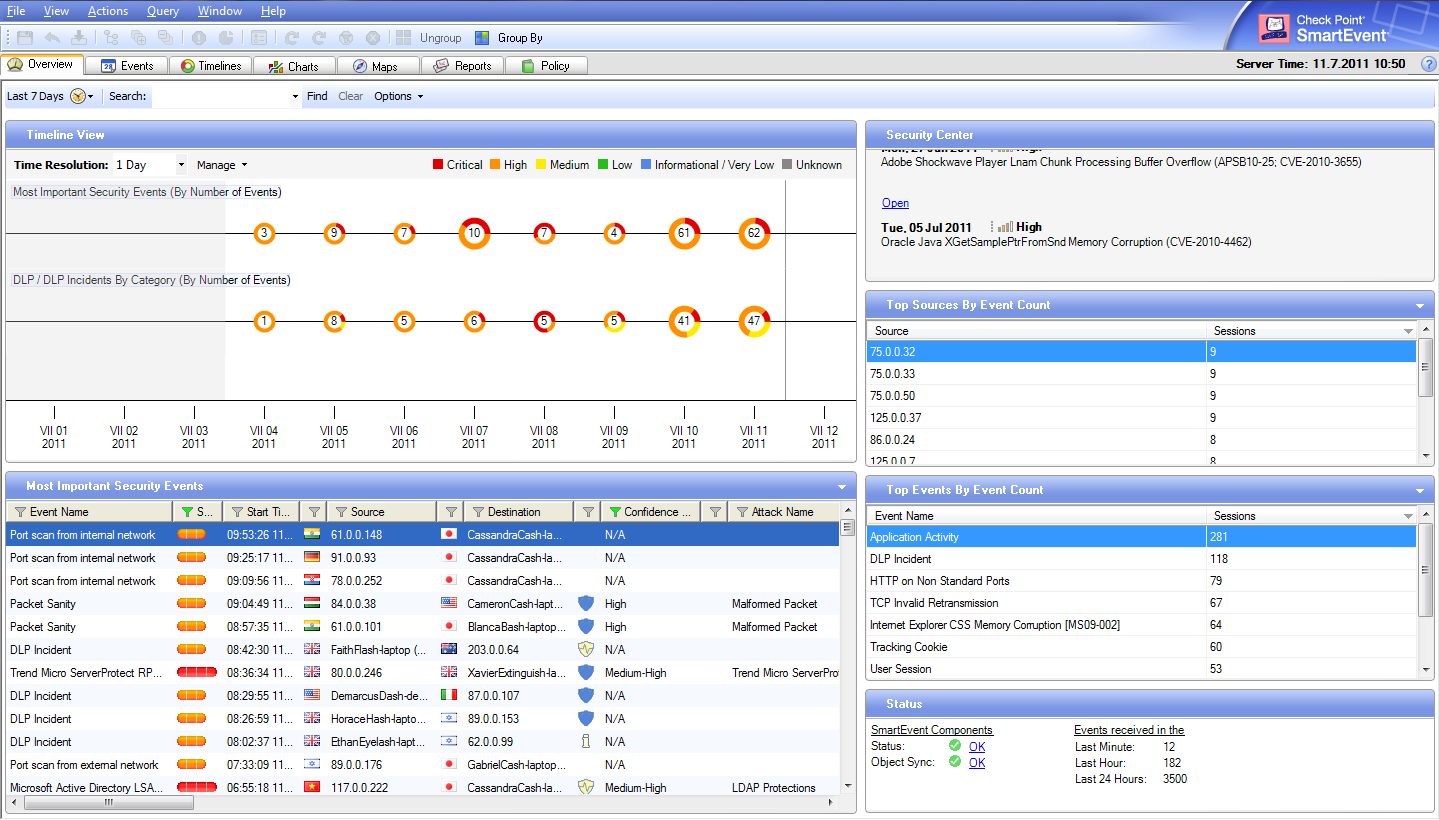Expand the Top Sources By Event Count panel arrow
The width and height of the screenshot is (1439, 820).
1419,306
